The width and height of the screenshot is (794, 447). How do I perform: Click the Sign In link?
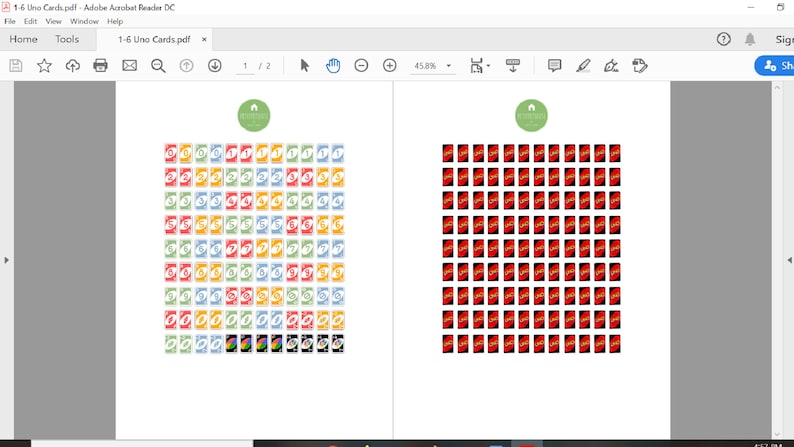pos(785,39)
